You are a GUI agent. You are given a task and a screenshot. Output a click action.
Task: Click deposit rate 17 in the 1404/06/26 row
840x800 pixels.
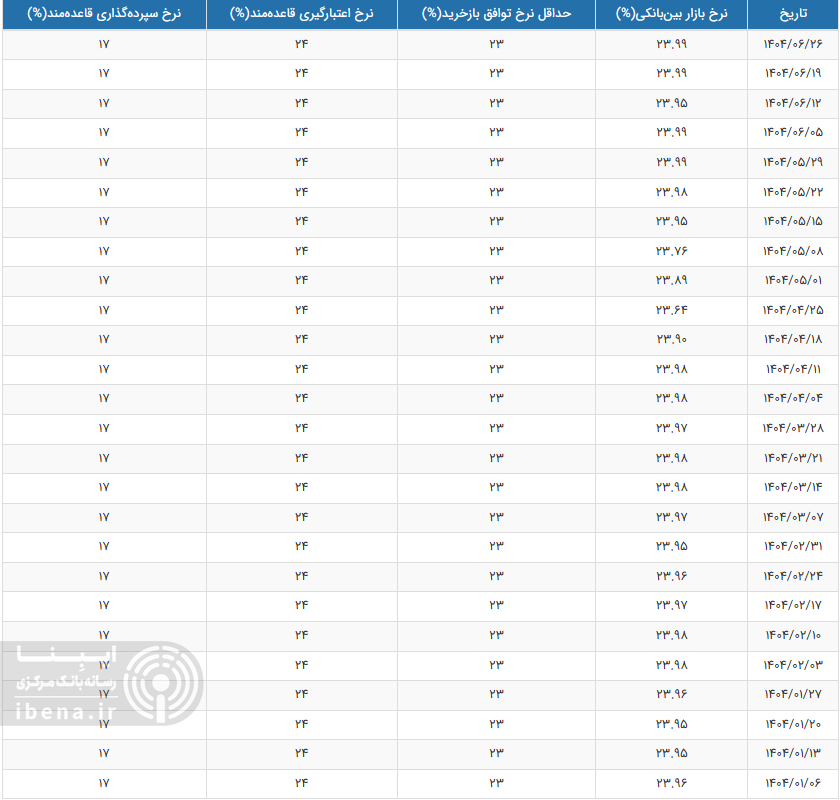(x=103, y=45)
